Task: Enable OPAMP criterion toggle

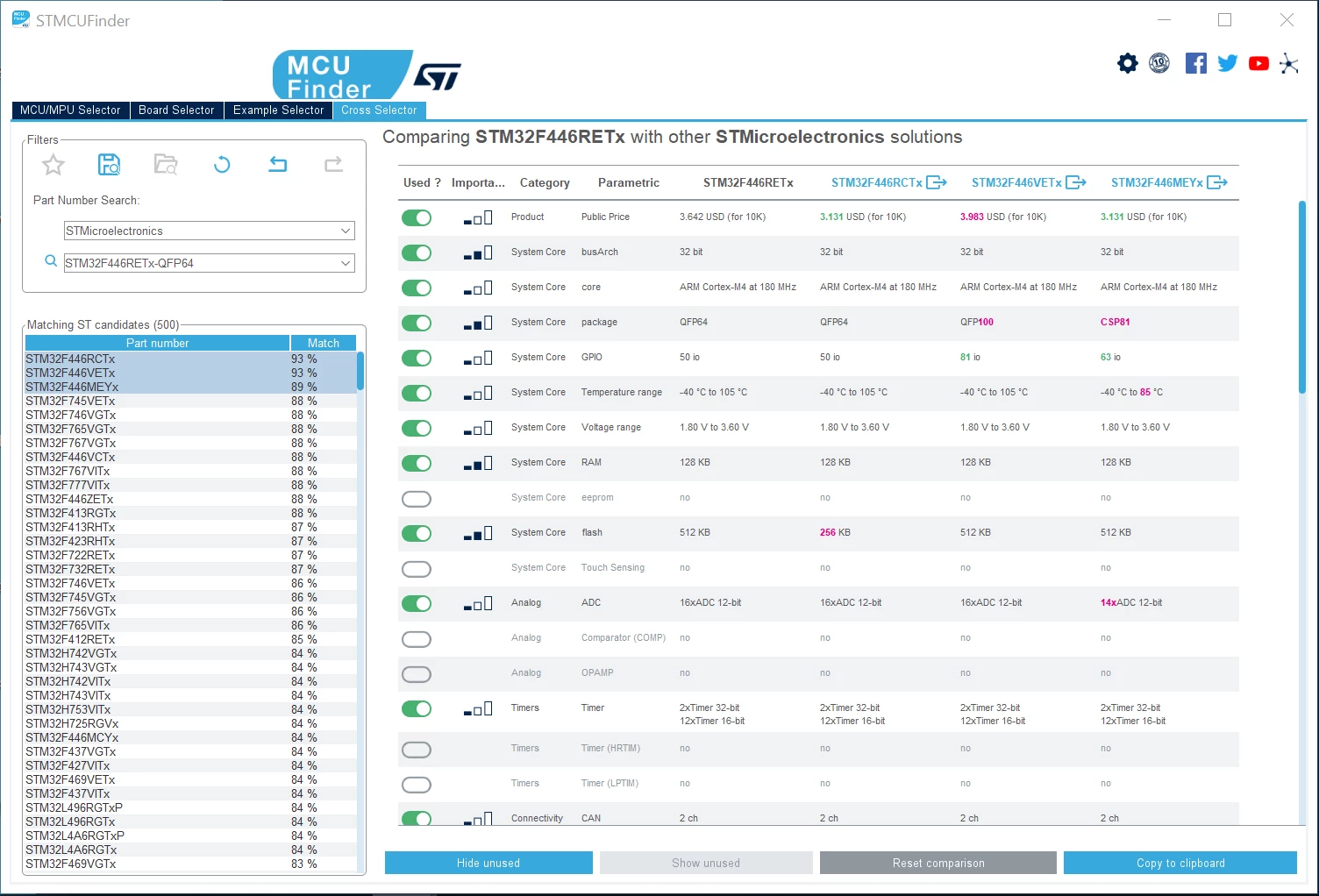Action: coord(417,674)
